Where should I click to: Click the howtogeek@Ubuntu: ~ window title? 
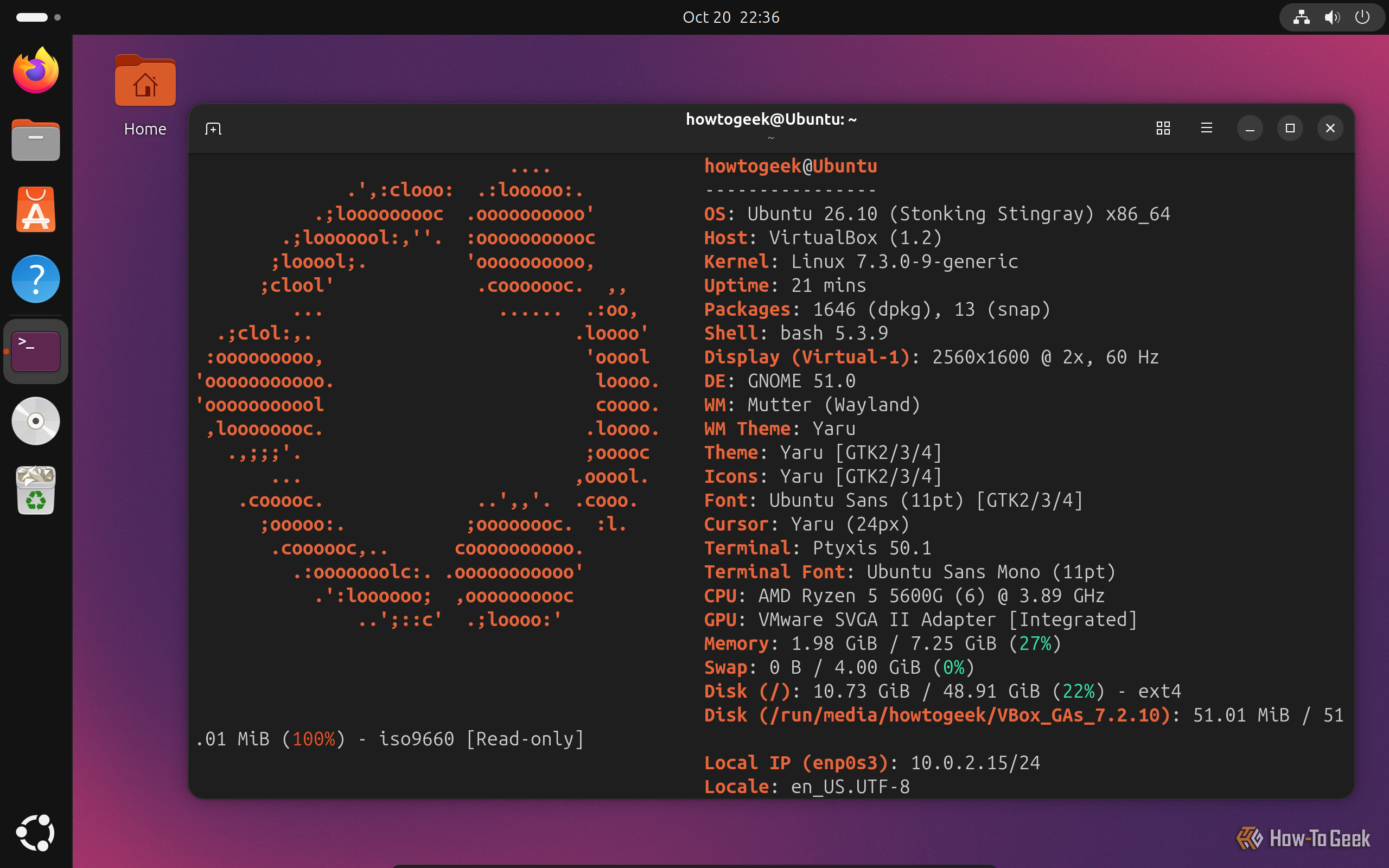pos(771,119)
